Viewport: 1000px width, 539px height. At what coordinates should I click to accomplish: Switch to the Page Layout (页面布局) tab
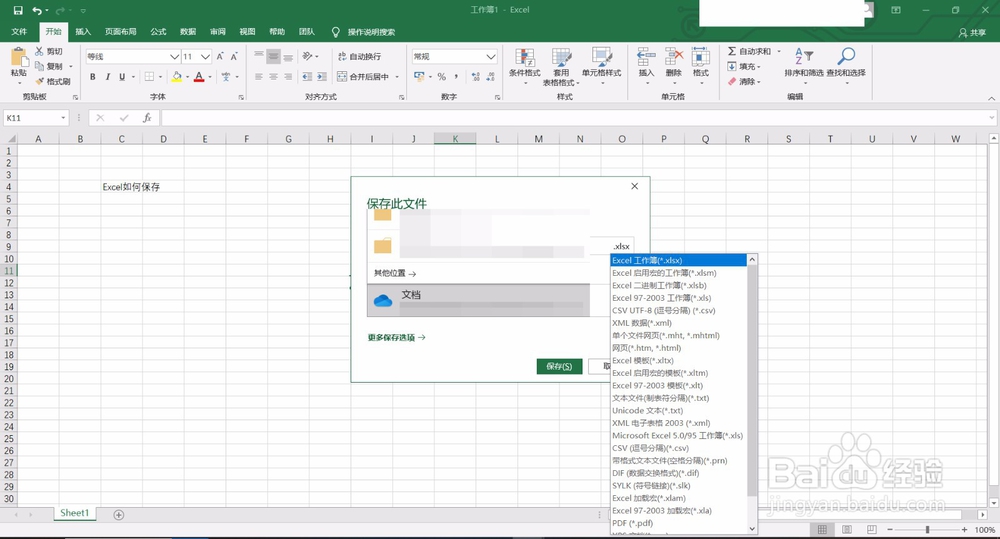click(121, 32)
